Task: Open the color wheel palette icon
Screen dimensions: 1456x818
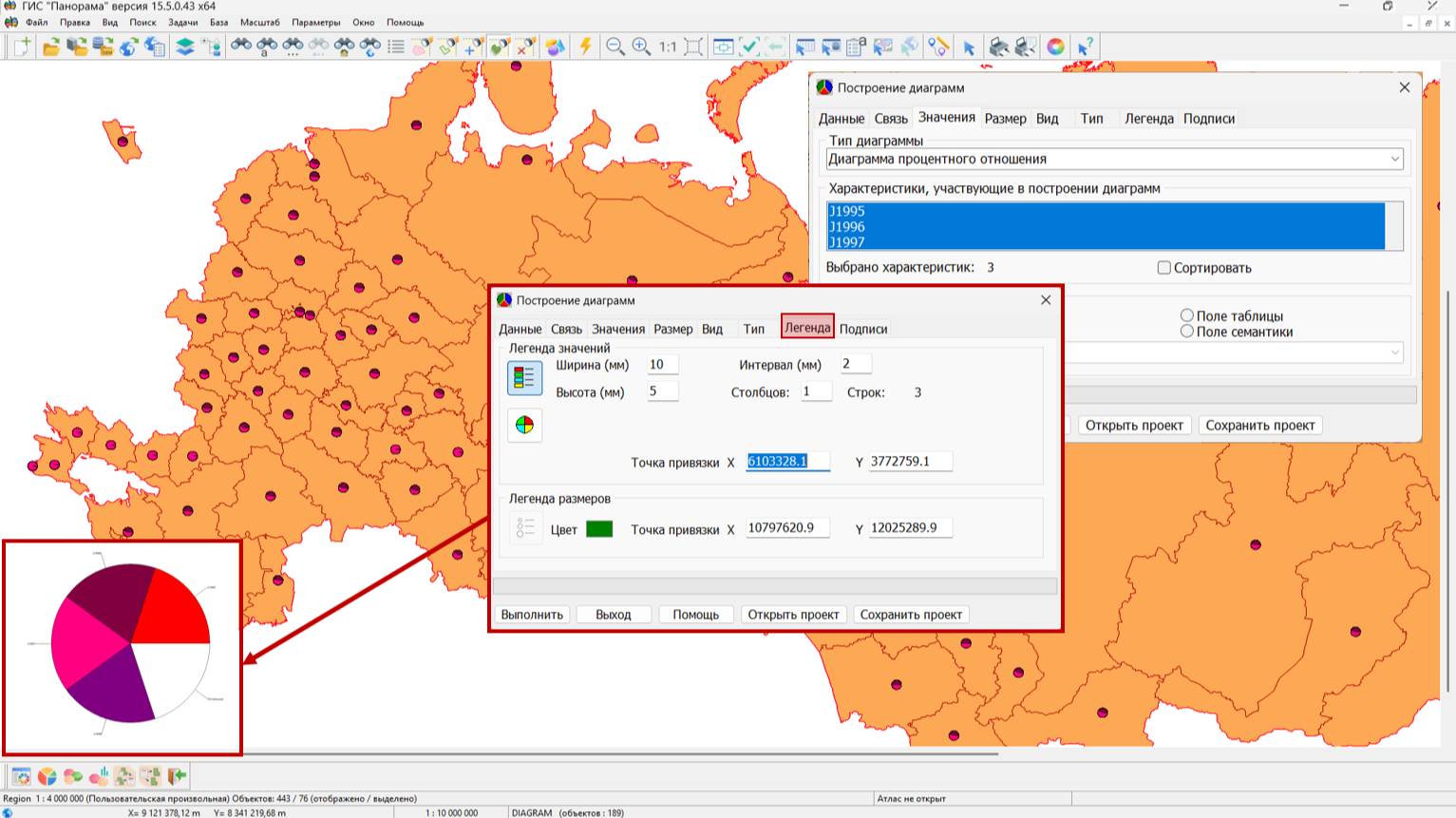Action: (1055, 47)
